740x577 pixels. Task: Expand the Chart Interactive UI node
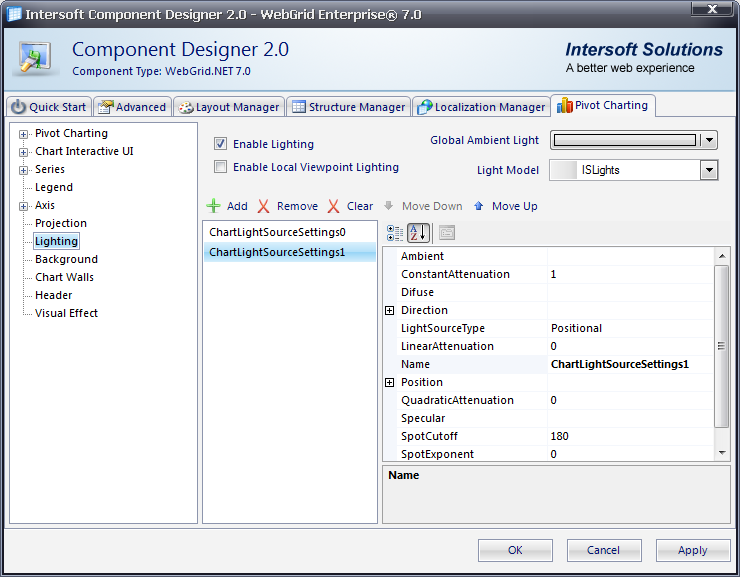point(23,152)
